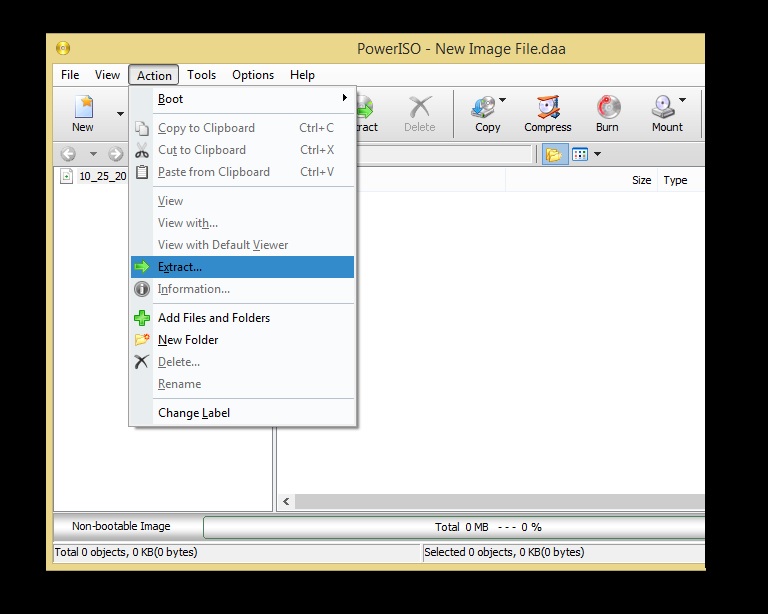Select the 10_25_20 tree item
The height and width of the screenshot is (614, 768).
102,176
